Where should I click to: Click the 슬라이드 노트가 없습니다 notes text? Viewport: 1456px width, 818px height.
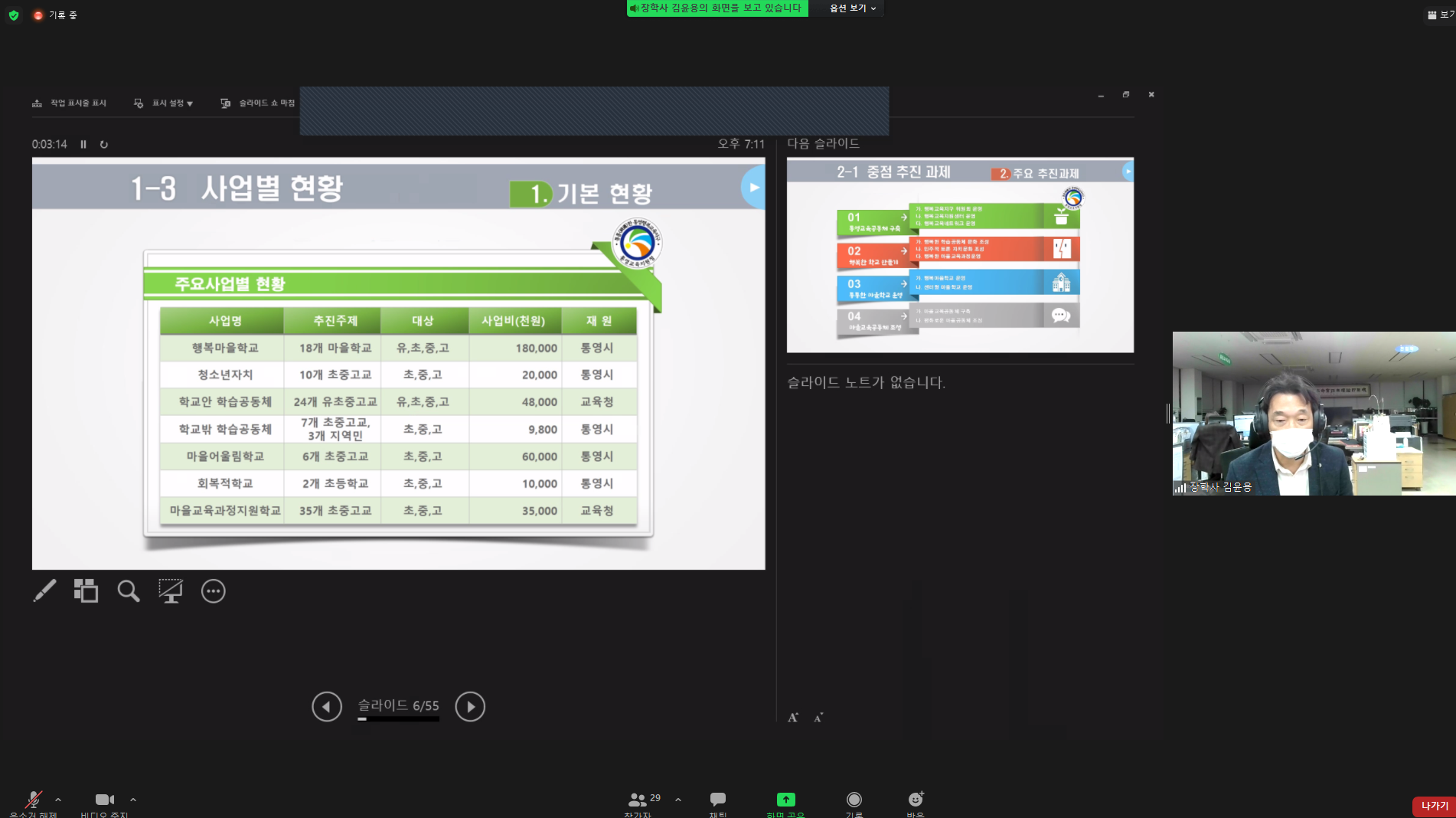(867, 382)
